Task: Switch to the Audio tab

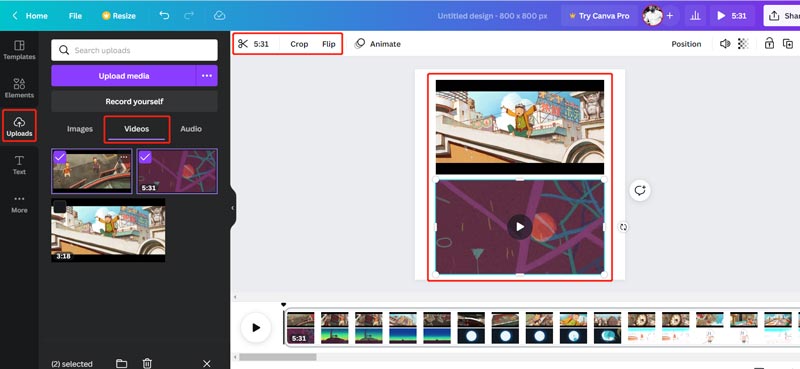Action: click(191, 129)
